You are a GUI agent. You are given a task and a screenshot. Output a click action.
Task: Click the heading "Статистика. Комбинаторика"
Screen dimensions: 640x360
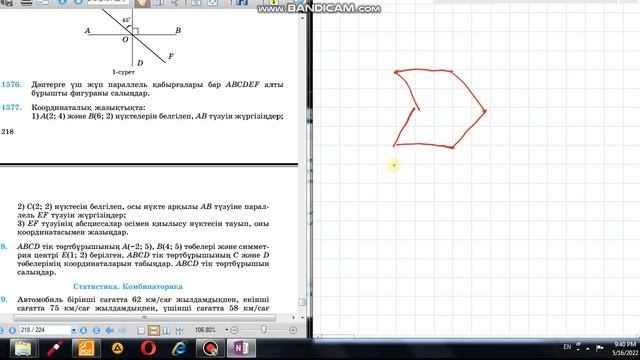click(128, 286)
